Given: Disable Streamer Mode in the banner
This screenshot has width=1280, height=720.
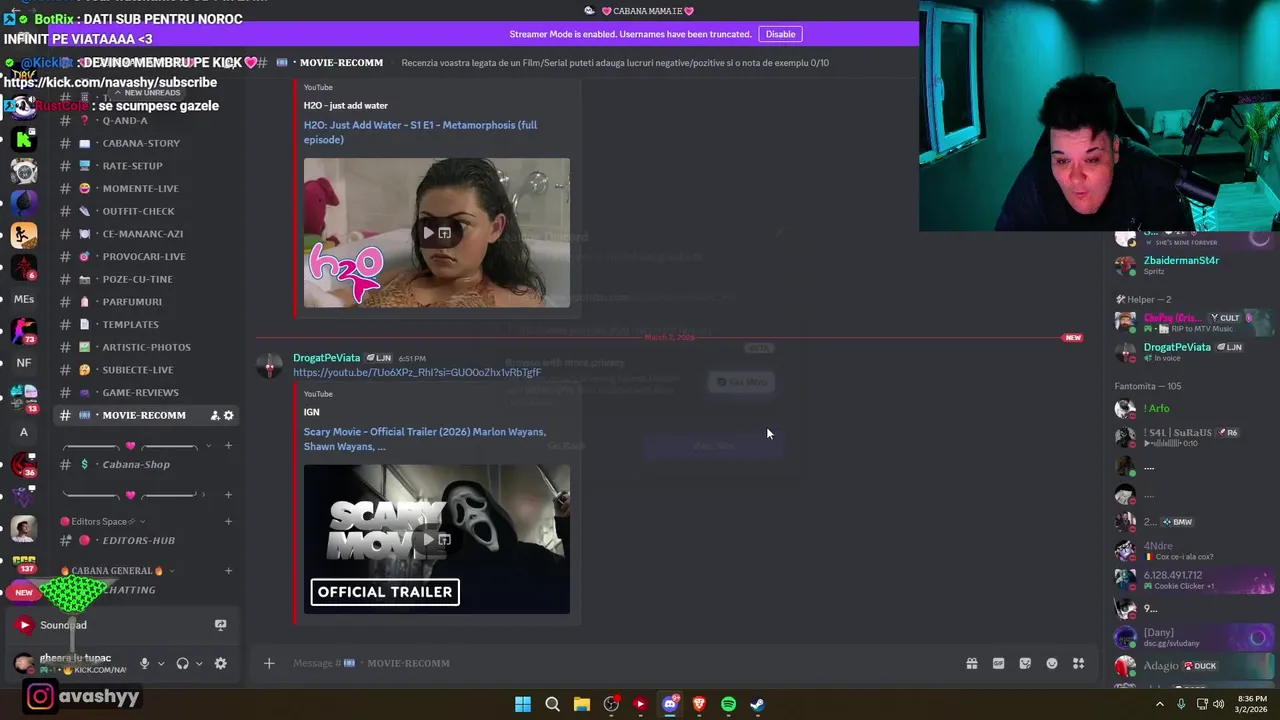Looking at the screenshot, I should (x=780, y=34).
